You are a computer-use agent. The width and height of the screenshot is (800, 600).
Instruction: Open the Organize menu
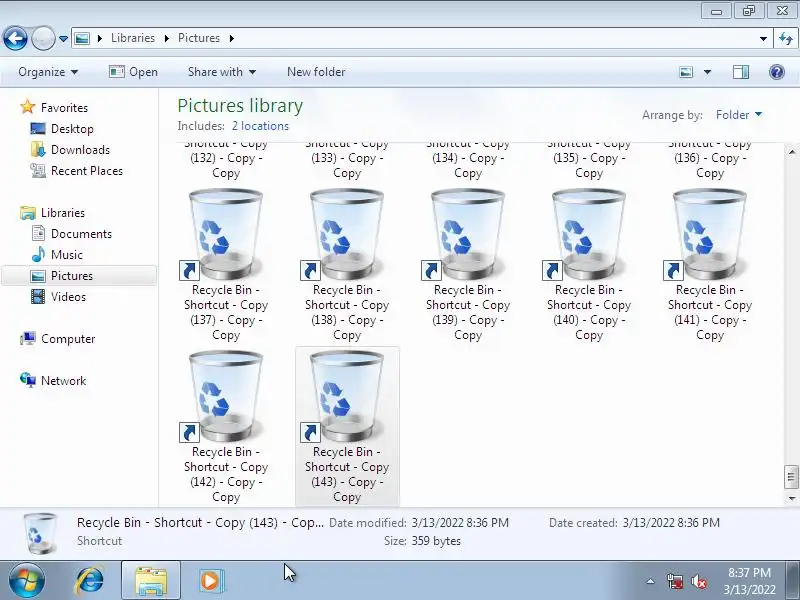coord(48,72)
